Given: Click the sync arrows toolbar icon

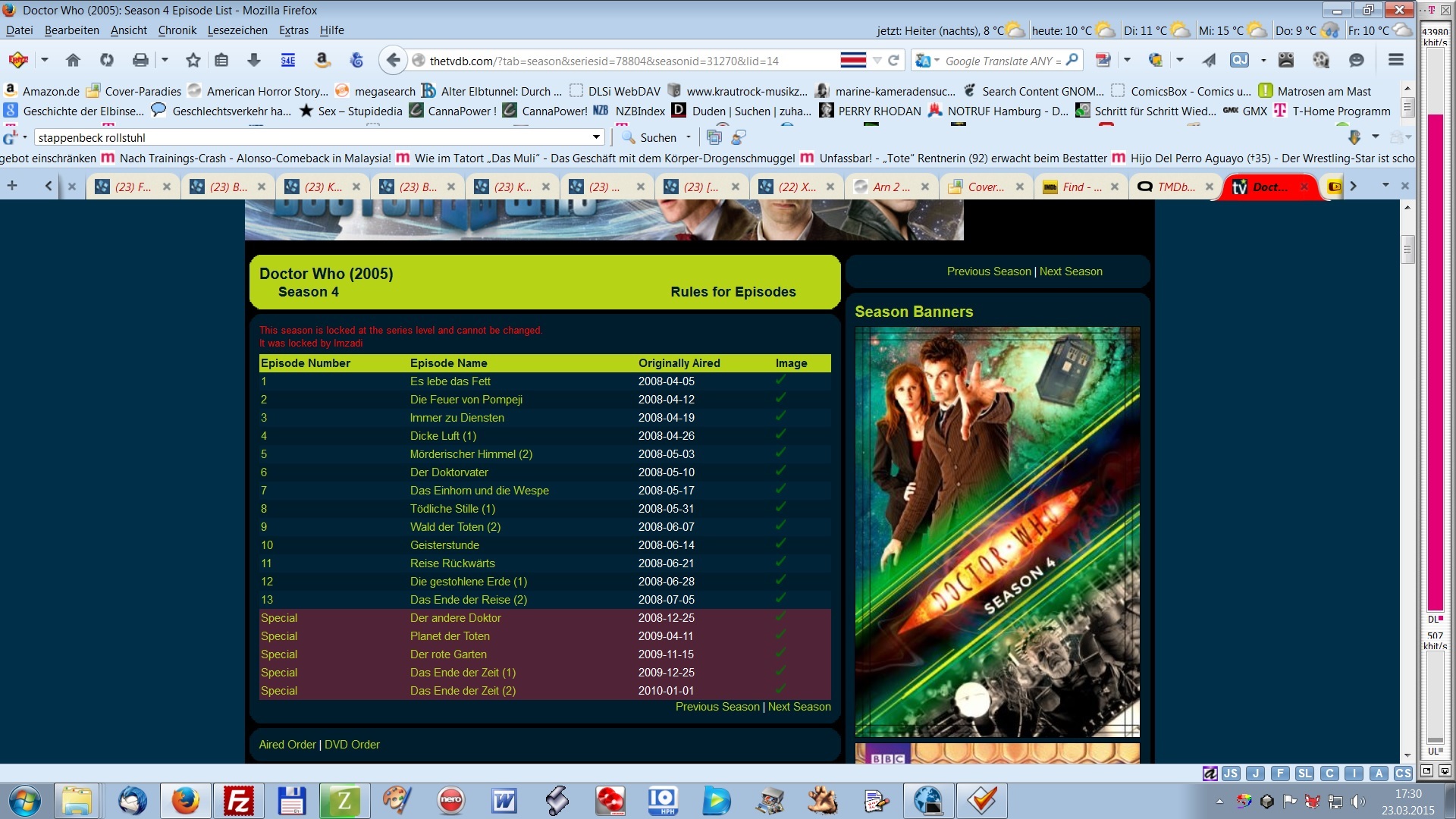Looking at the screenshot, I should point(107,60).
